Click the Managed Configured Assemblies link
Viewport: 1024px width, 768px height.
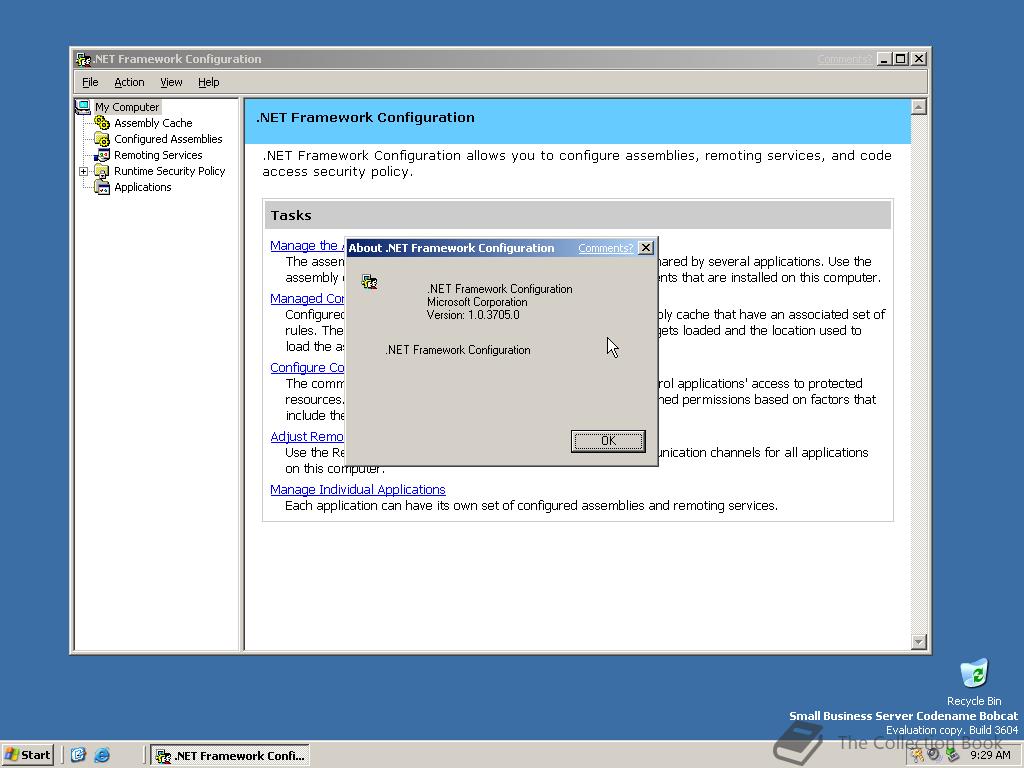tap(308, 298)
